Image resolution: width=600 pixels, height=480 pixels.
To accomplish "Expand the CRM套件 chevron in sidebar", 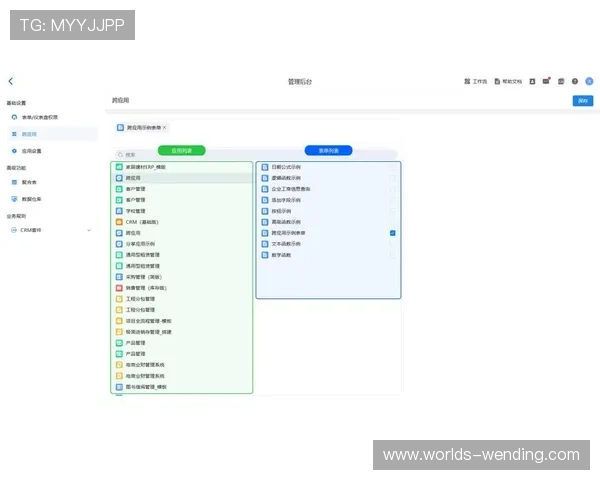I will click(89, 230).
